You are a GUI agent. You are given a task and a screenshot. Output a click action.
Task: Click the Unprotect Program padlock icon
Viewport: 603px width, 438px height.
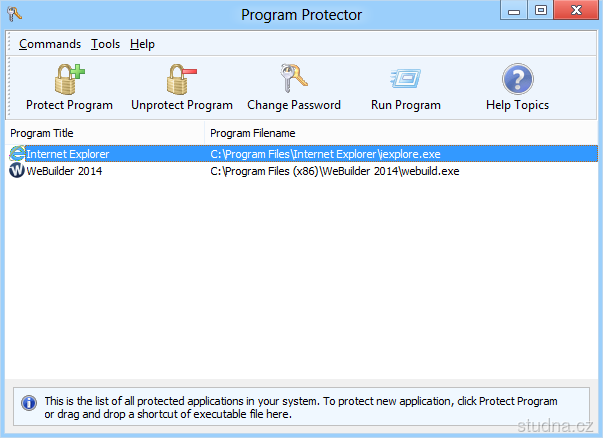tap(182, 79)
